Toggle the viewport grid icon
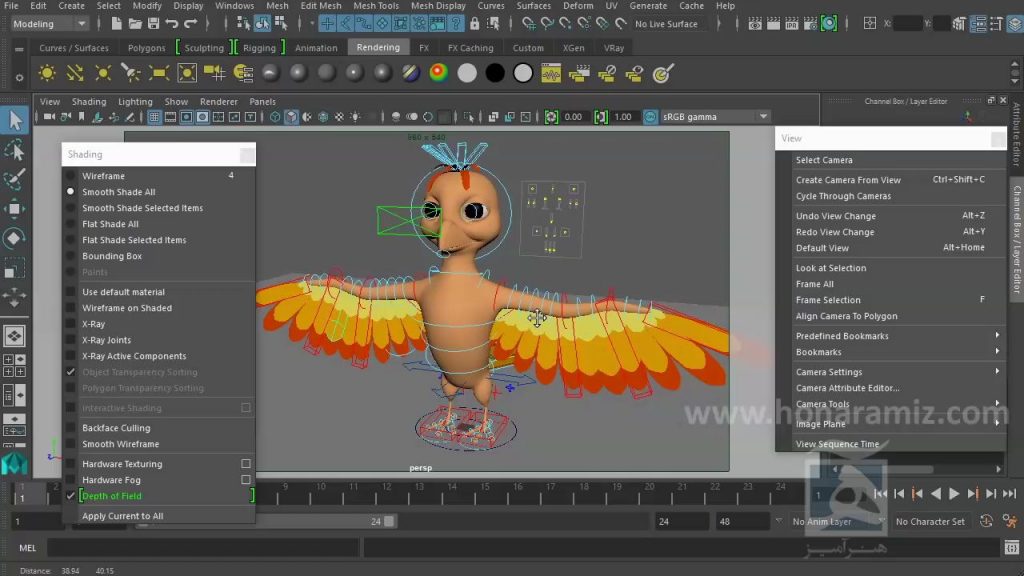Screen dimensions: 1024x576 [154, 117]
